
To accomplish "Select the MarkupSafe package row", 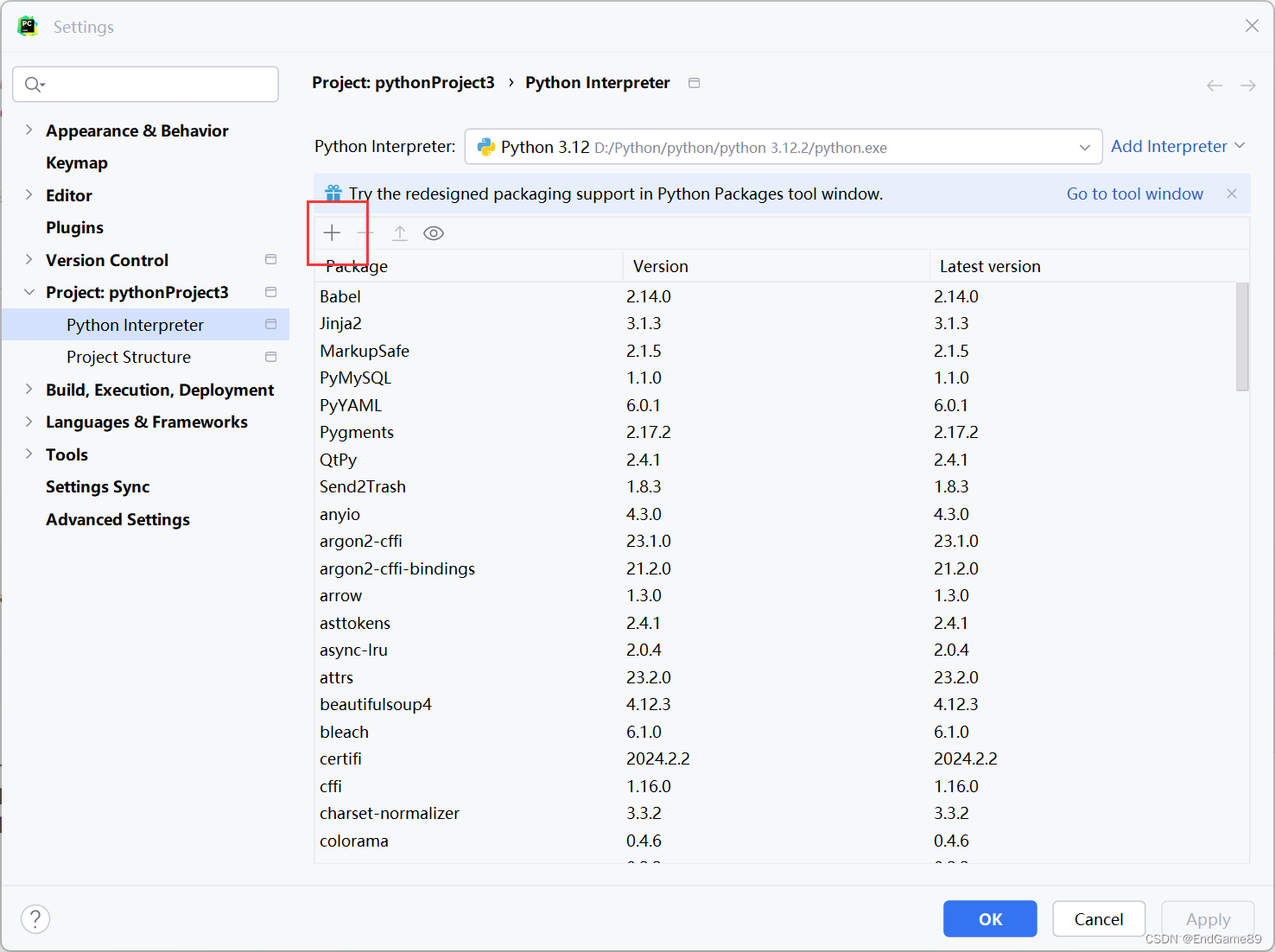I will click(775, 351).
